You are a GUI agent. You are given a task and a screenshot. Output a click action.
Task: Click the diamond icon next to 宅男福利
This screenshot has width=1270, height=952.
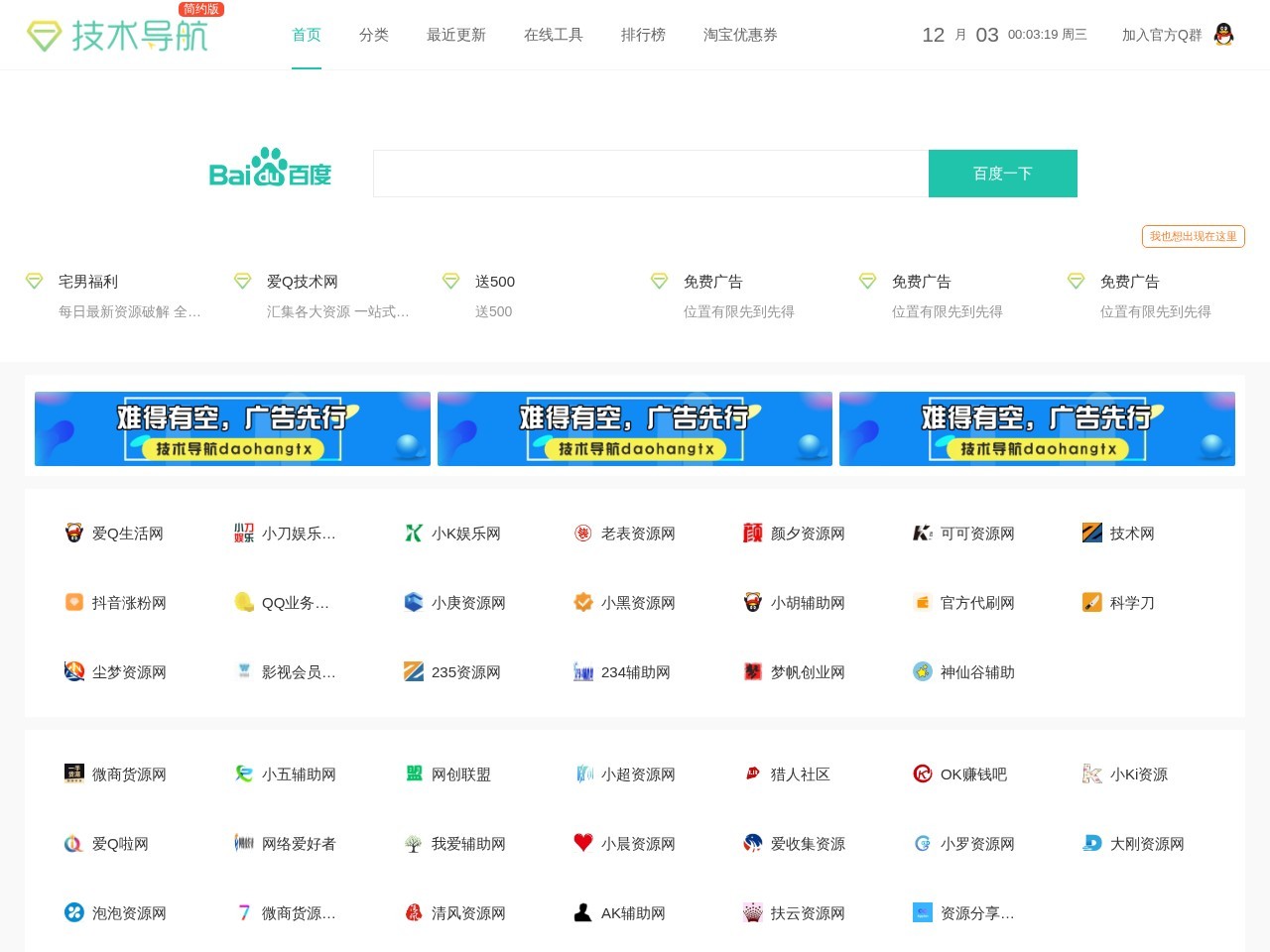click(x=34, y=281)
